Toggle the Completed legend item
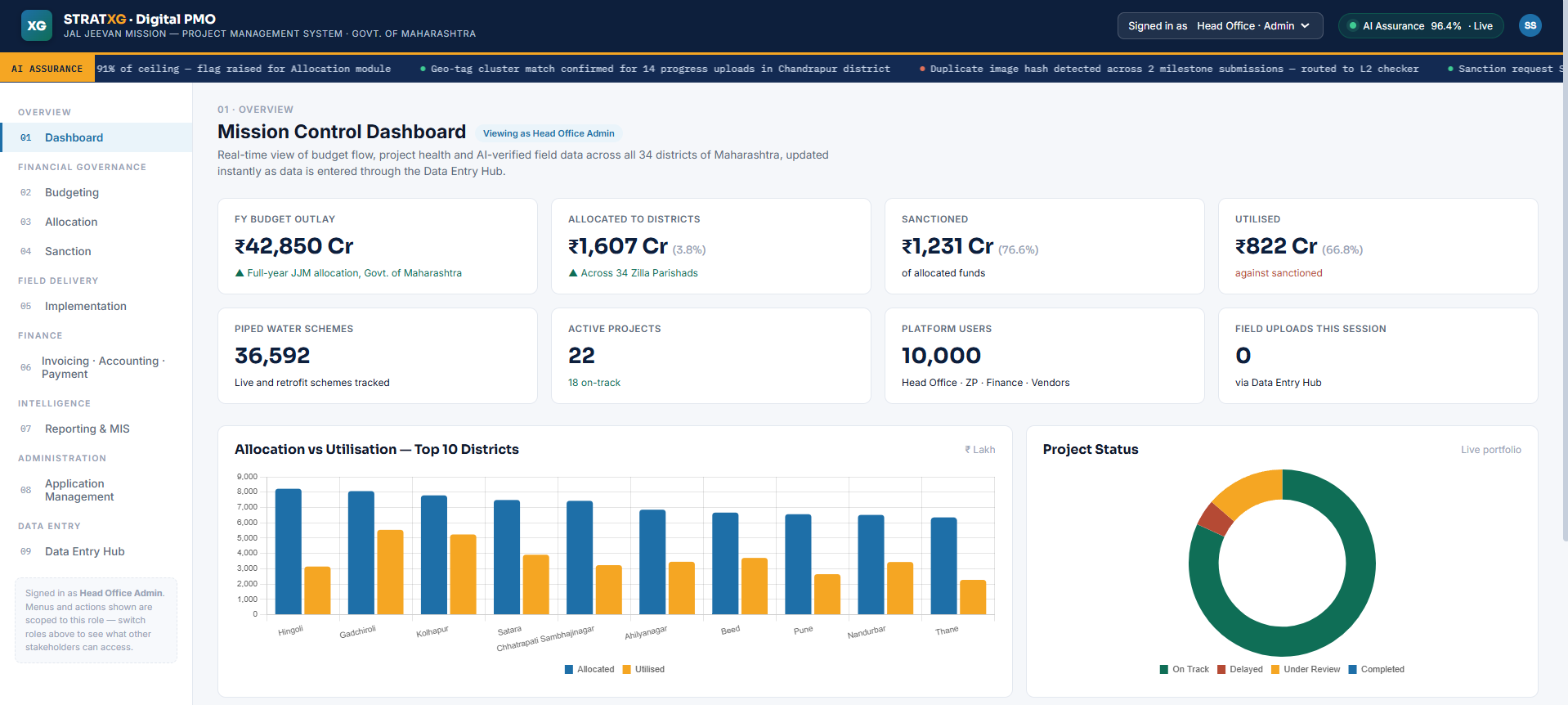Image resolution: width=1568 pixels, height=705 pixels. pyautogui.click(x=1377, y=669)
